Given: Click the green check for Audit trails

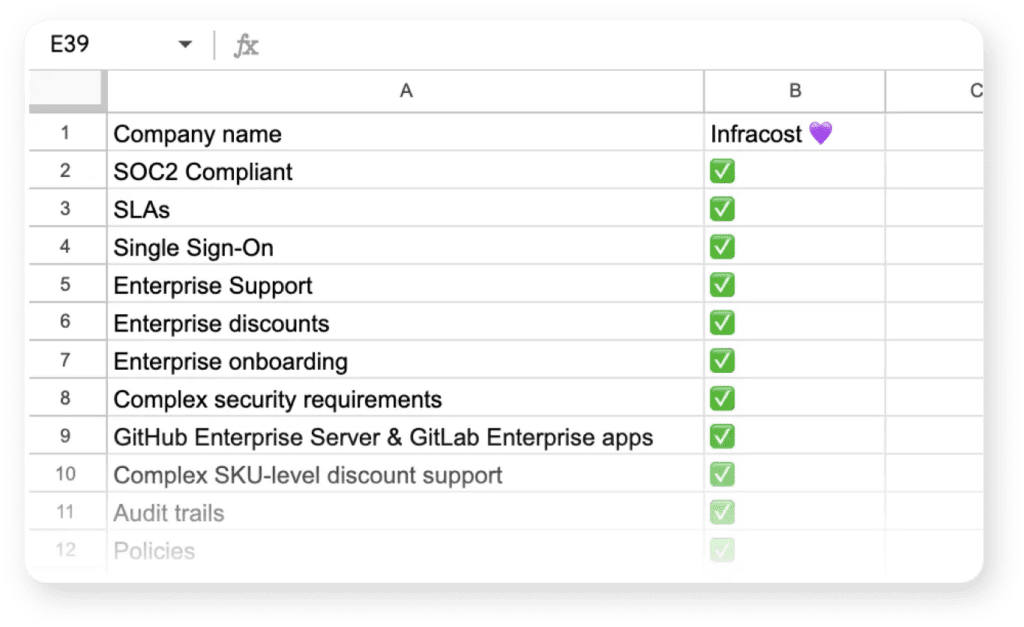Looking at the screenshot, I should (x=722, y=512).
